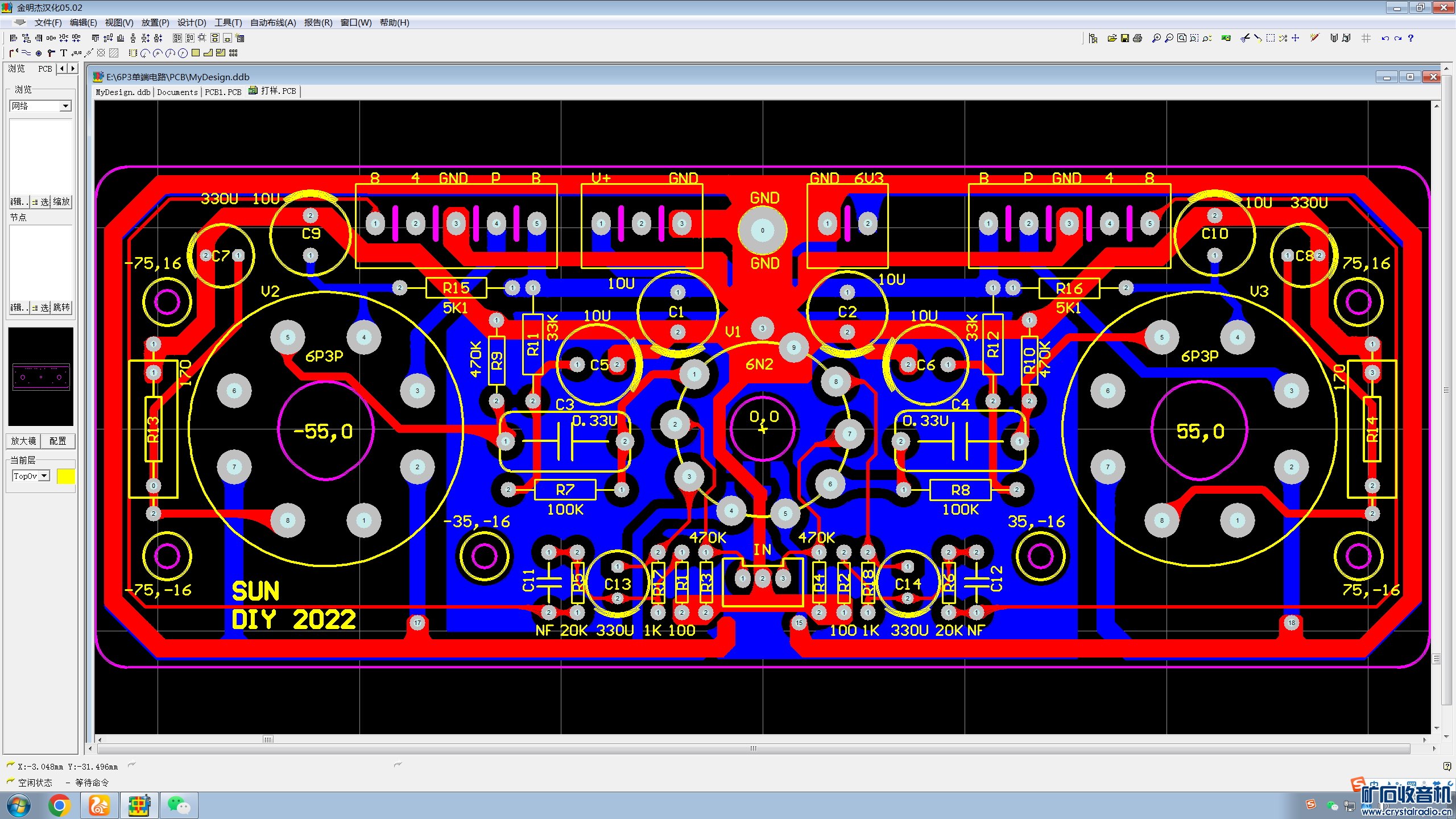Click the align components right icon

click(38, 38)
